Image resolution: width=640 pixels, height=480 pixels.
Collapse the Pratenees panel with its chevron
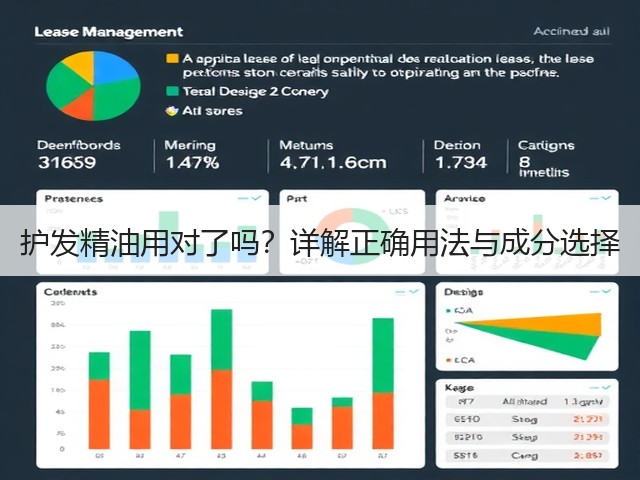pos(256,198)
